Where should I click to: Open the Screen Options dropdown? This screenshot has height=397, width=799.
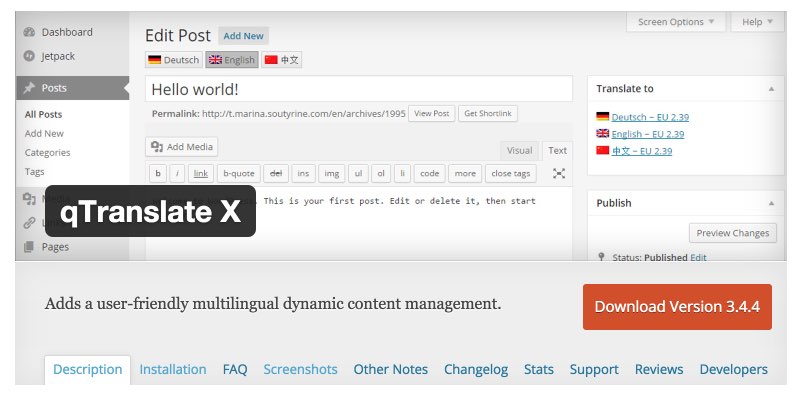(676, 22)
